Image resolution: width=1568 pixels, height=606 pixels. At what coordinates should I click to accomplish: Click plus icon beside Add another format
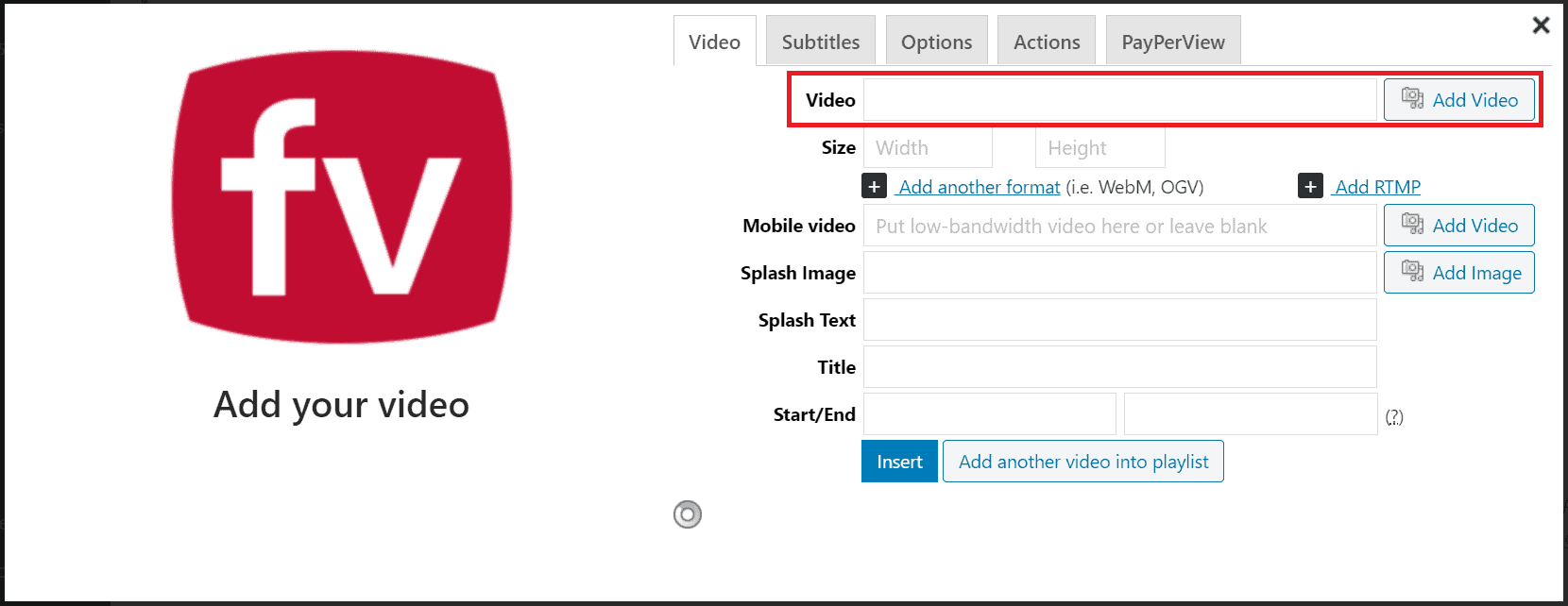874,186
